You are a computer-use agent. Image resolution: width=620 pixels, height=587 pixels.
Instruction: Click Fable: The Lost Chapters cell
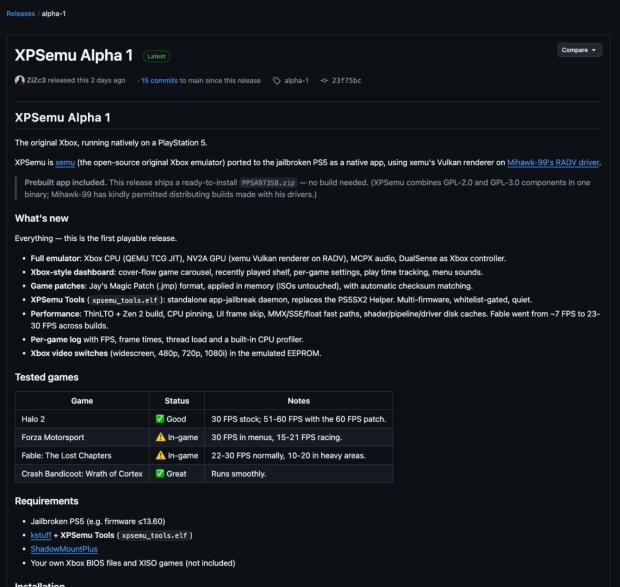coord(82,455)
